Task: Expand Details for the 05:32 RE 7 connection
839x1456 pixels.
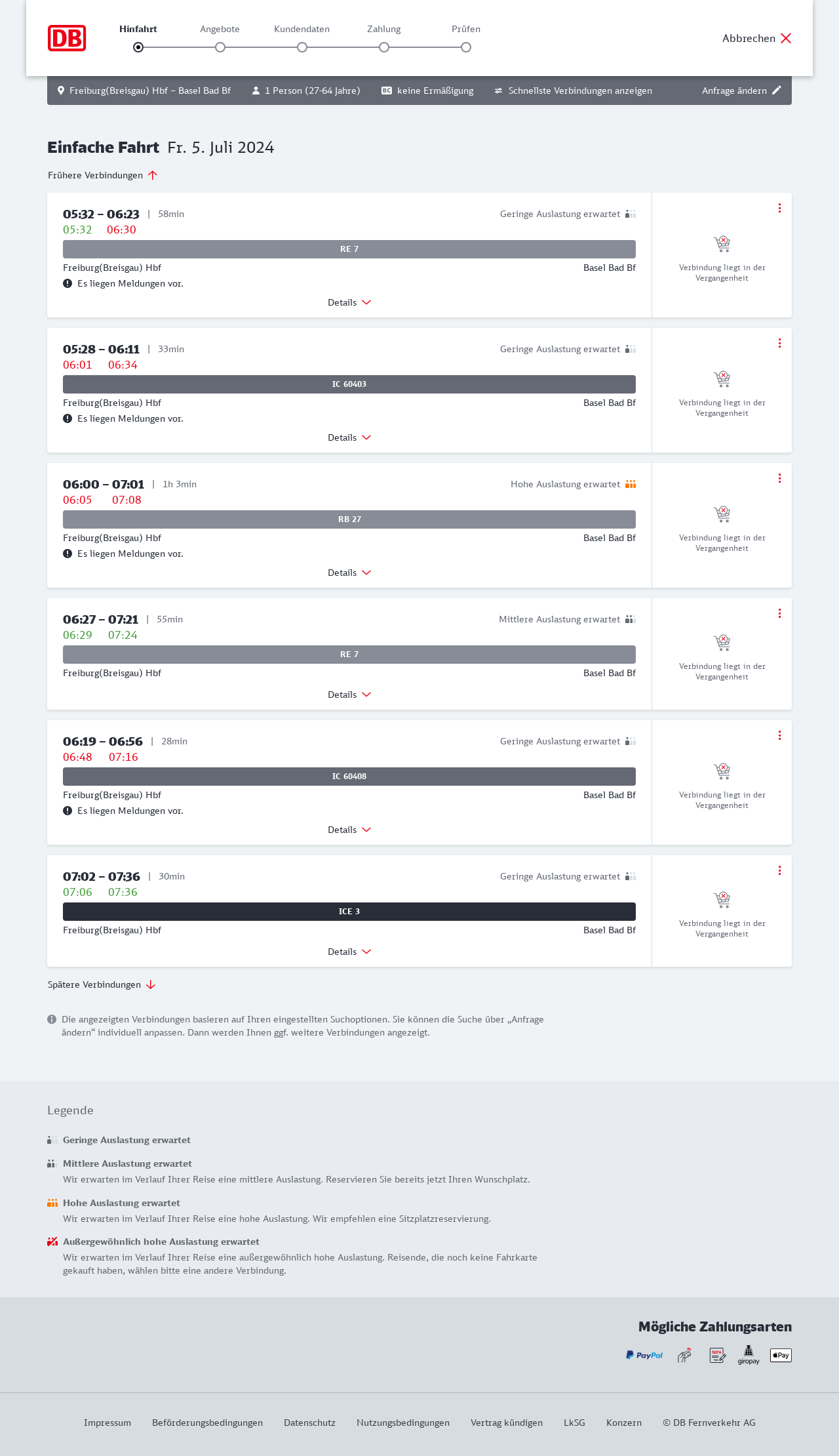Action: tap(349, 302)
